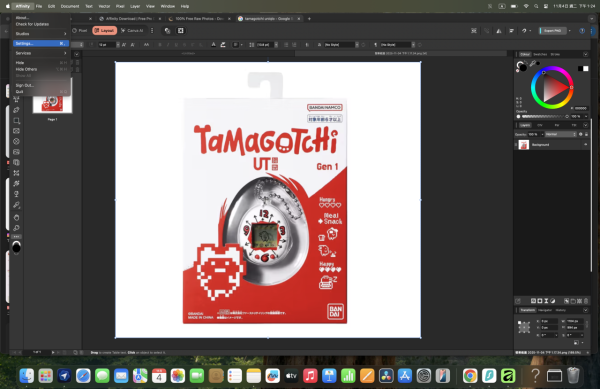
Task: Switch to the Transform tab
Action: pos(528,310)
